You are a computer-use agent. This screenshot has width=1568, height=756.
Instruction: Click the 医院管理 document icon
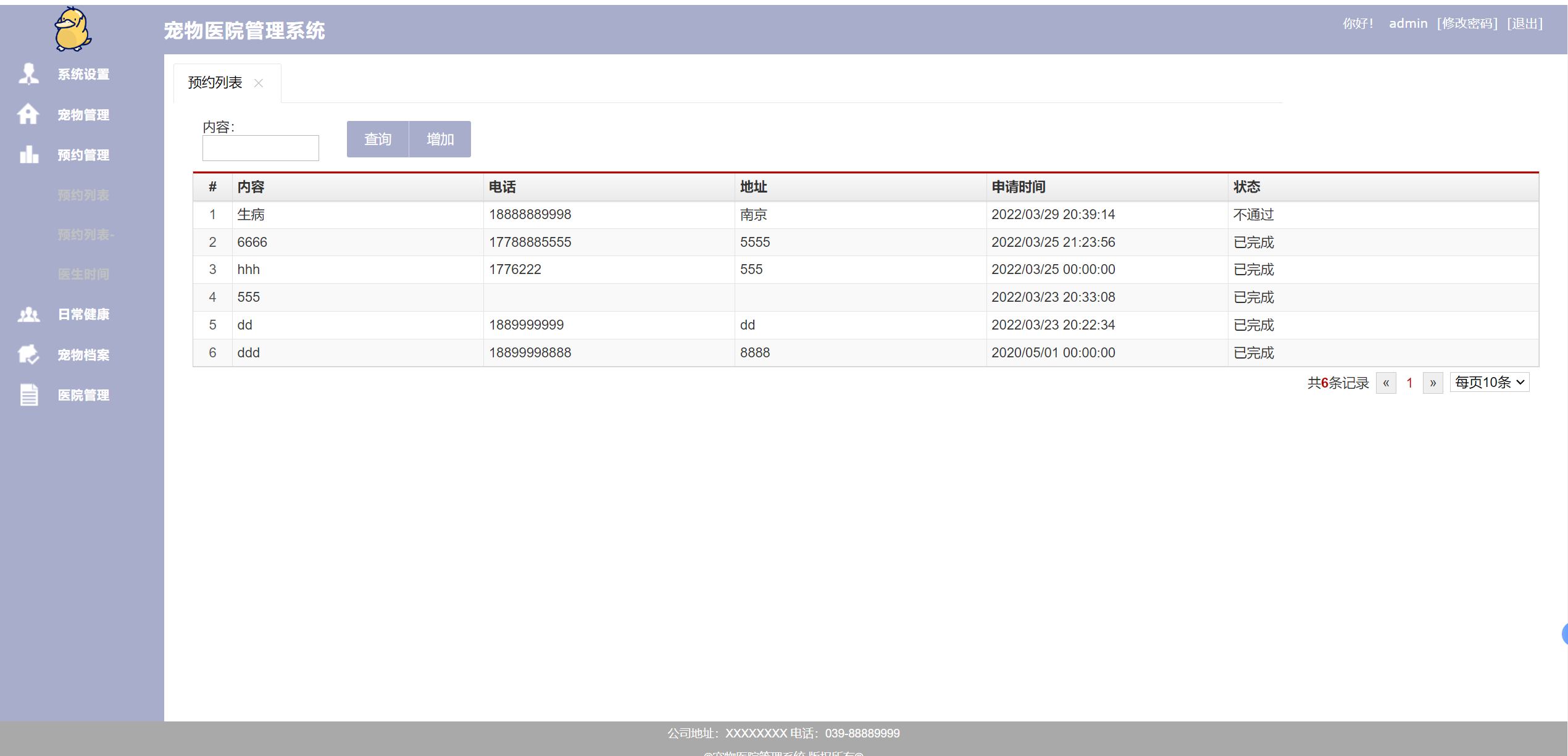pyautogui.click(x=28, y=395)
